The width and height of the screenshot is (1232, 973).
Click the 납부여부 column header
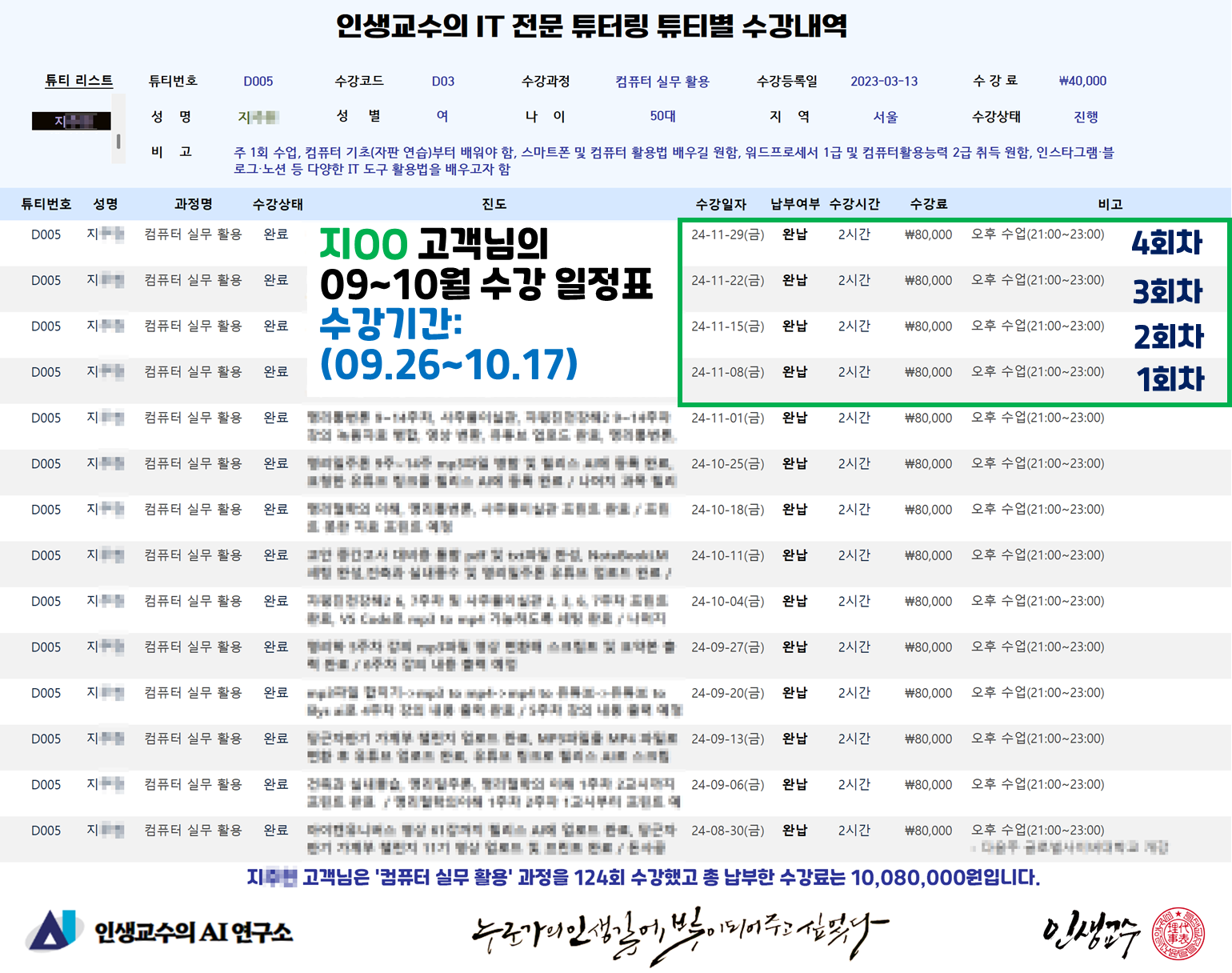click(x=794, y=204)
